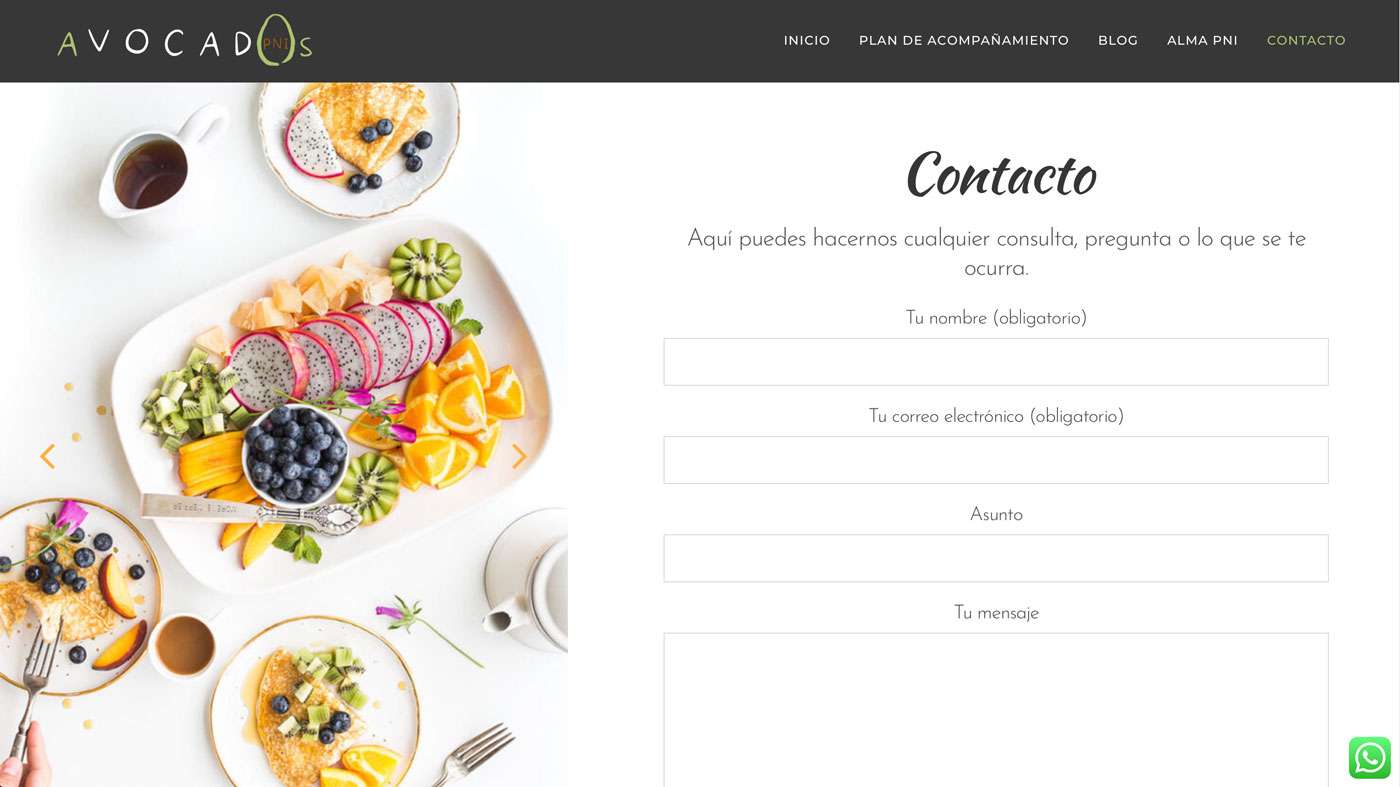Click the Tu mensaje label
Viewport: 1400px width, 787px height.
click(x=996, y=613)
